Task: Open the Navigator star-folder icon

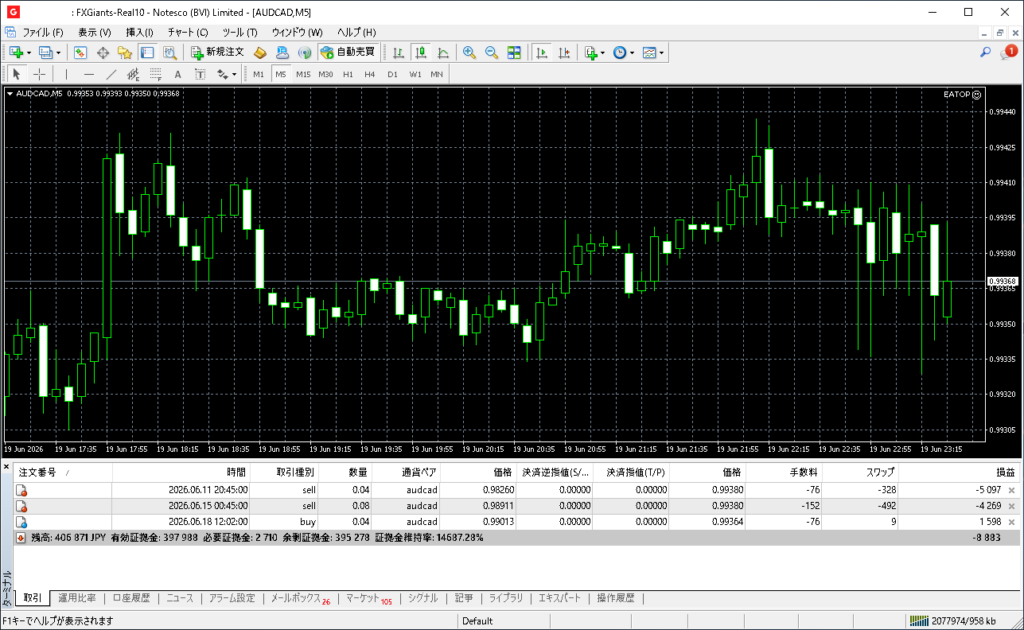Action: pos(125,53)
